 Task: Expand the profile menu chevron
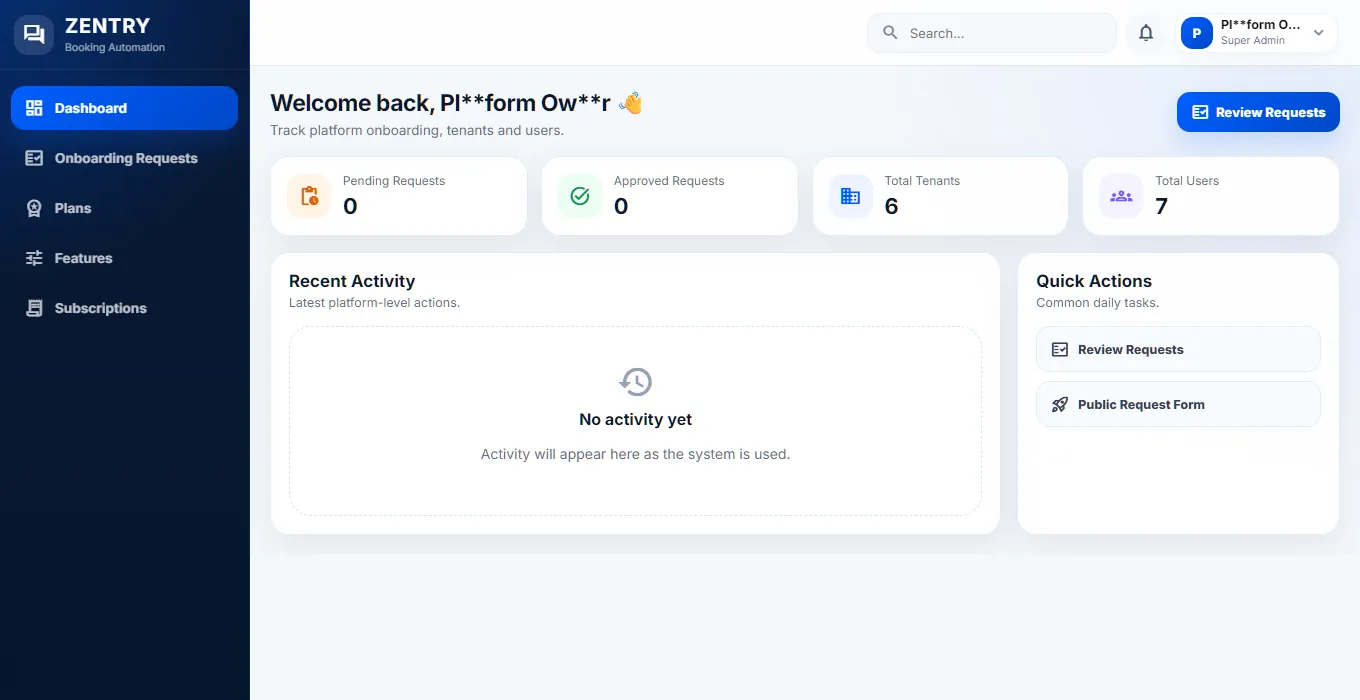click(1318, 33)
